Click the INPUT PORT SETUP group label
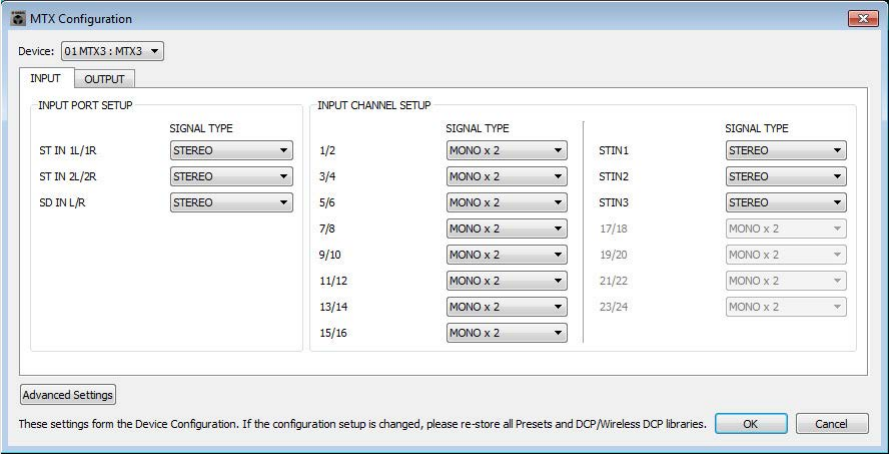 click(x=85, y=105)
